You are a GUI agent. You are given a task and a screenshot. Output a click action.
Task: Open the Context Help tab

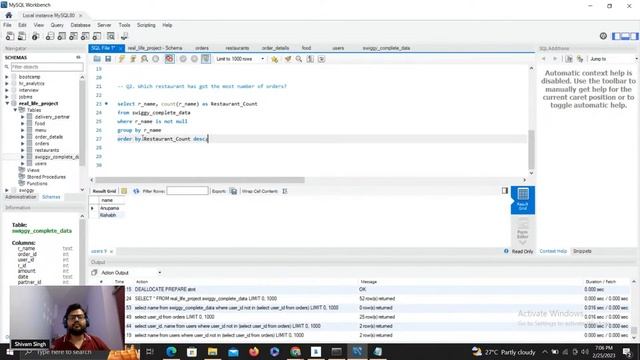pos(553,251)
